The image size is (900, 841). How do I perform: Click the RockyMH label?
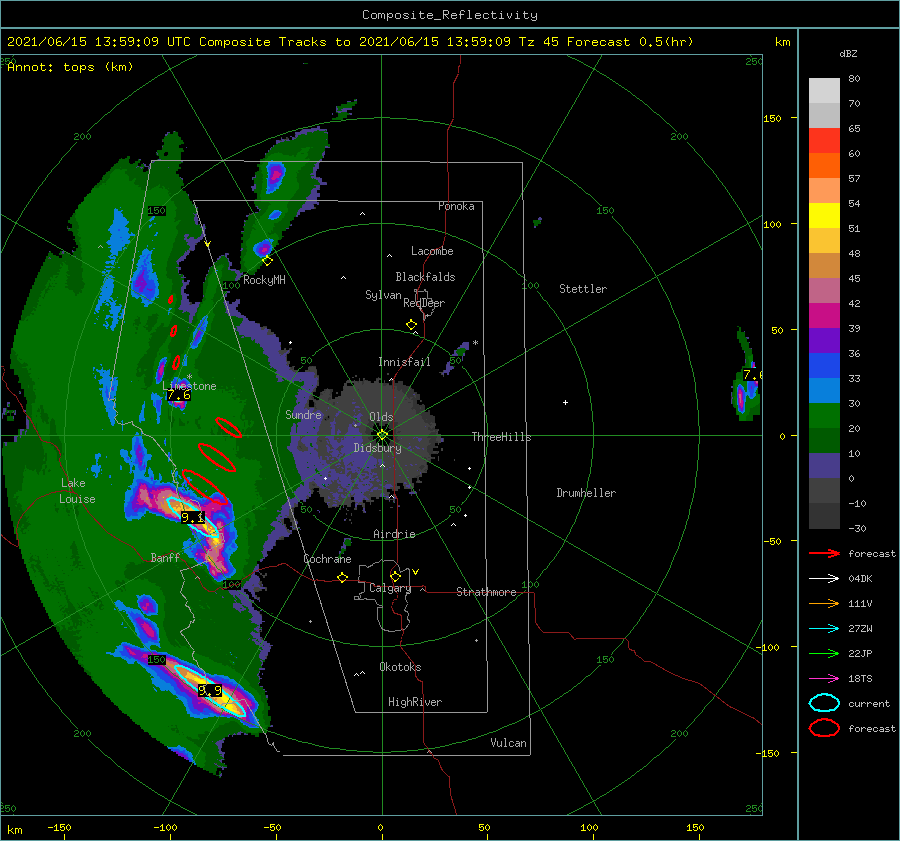coord(264,280)
